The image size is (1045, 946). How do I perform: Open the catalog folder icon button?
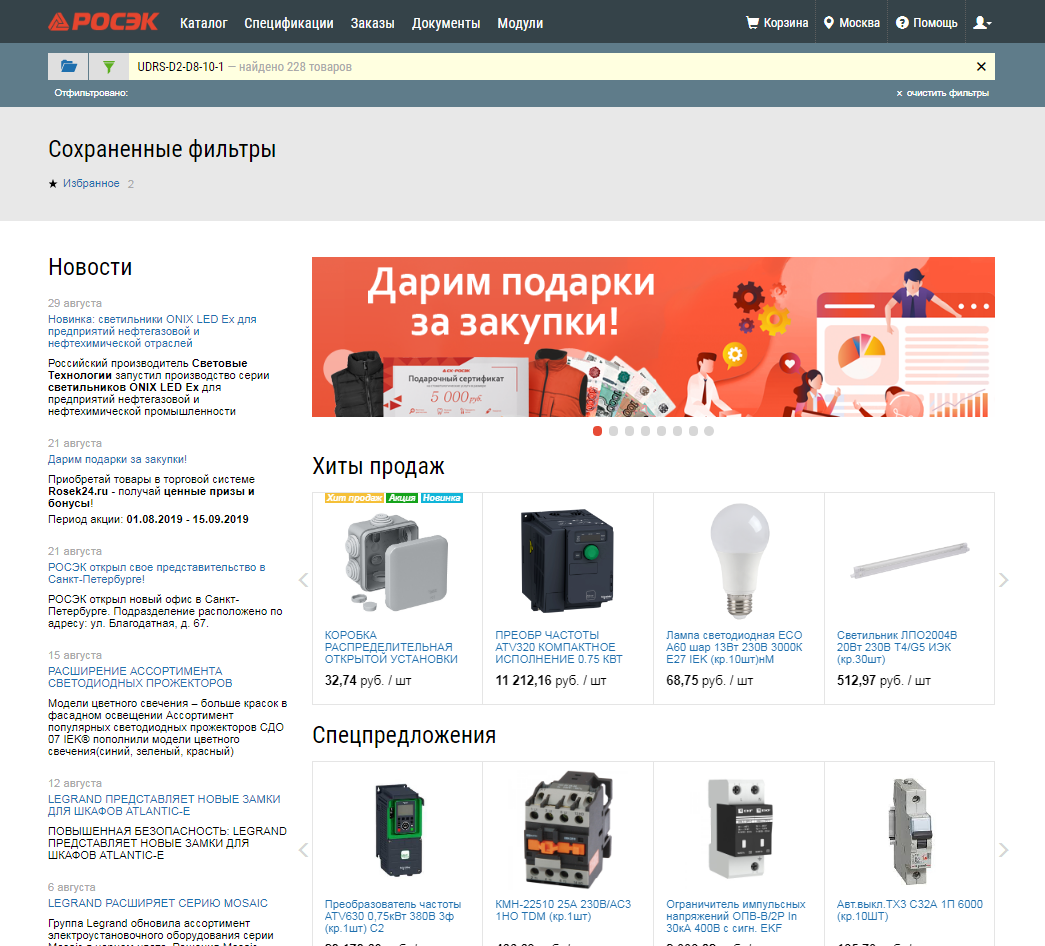68,67
